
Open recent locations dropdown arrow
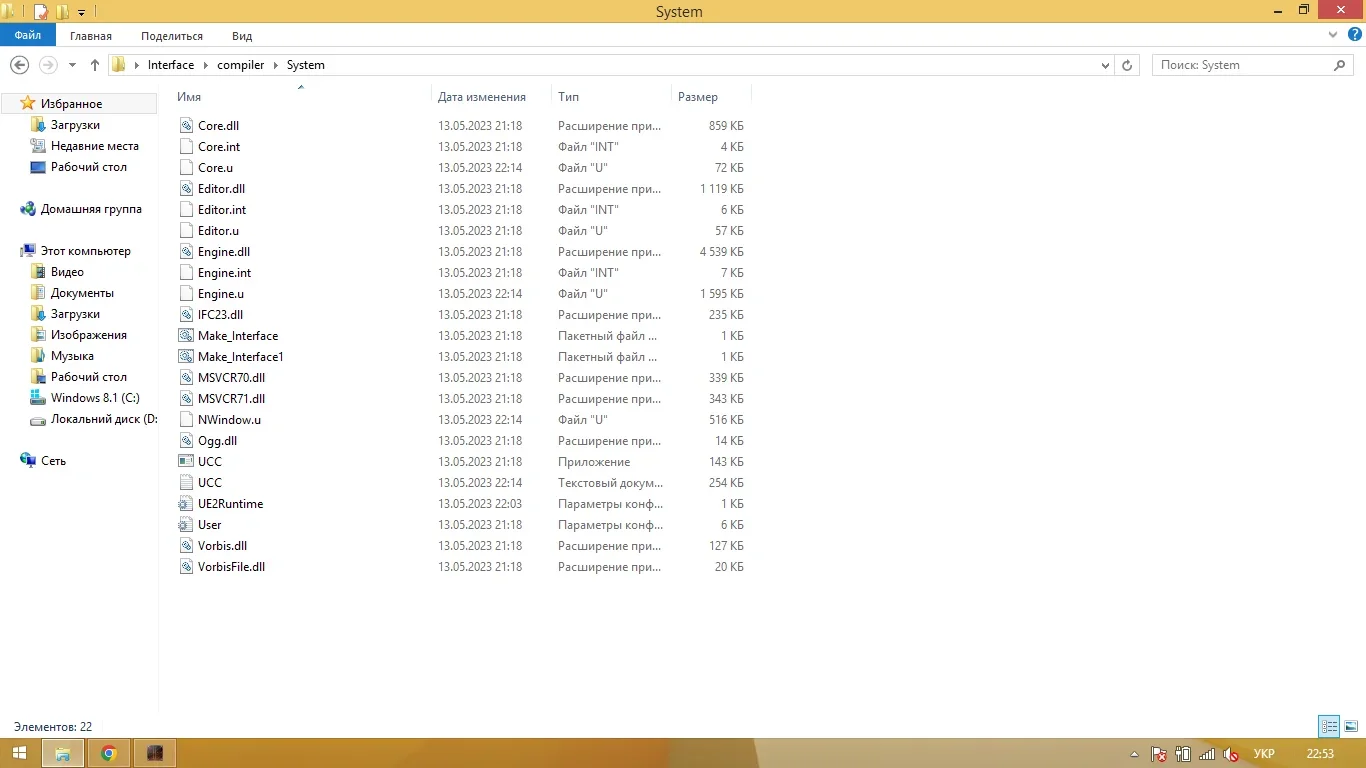(72, 65)
